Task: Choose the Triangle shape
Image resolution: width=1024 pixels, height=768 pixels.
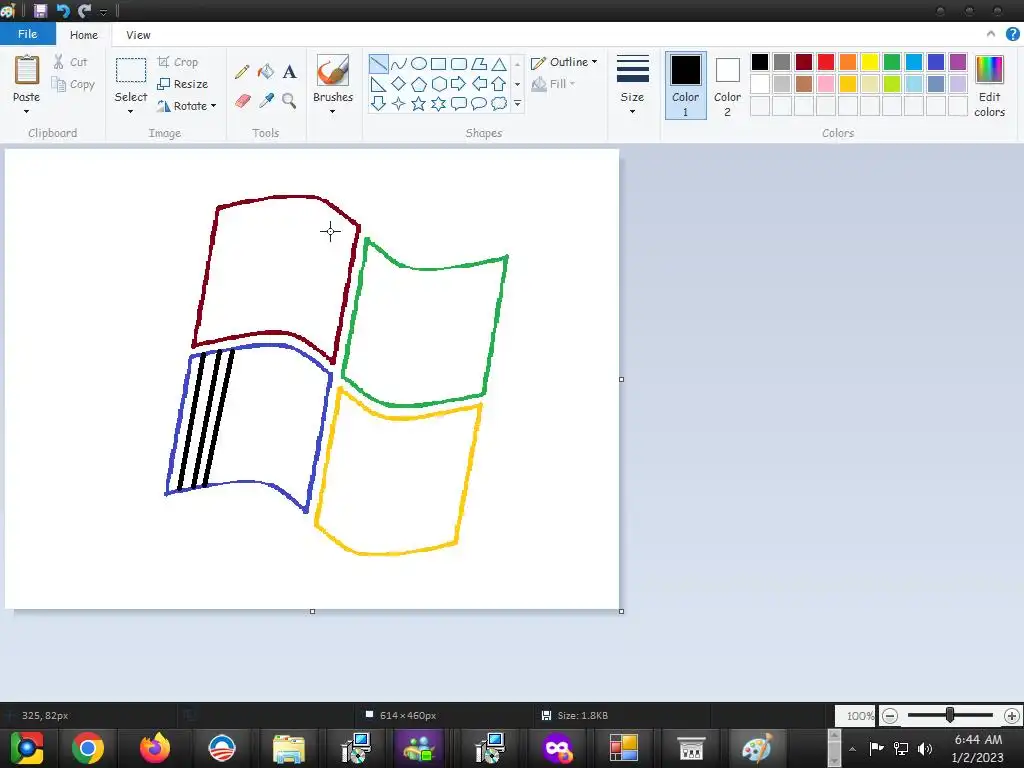Action: point(499,64)
